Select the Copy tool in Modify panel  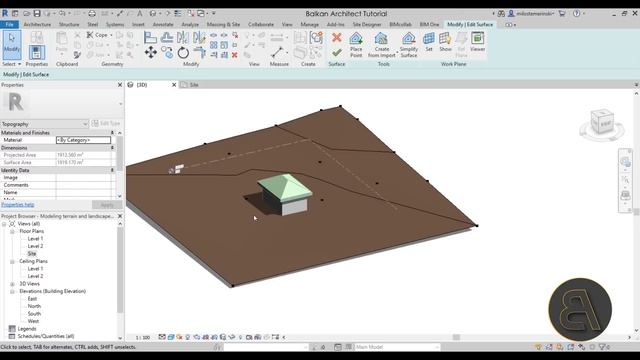167,52
